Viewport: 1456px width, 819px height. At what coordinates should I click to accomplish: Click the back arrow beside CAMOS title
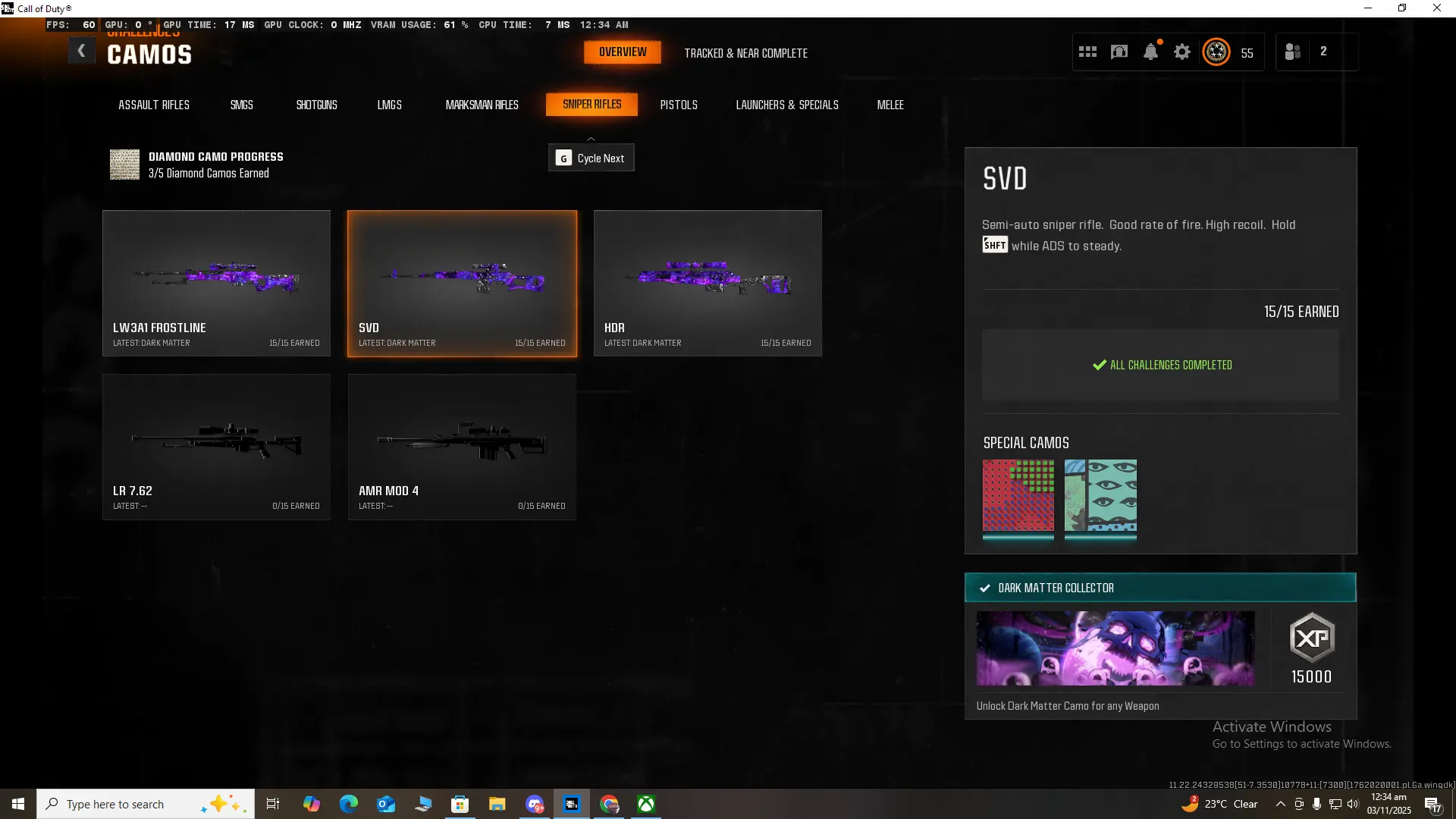tap(81, 52)
